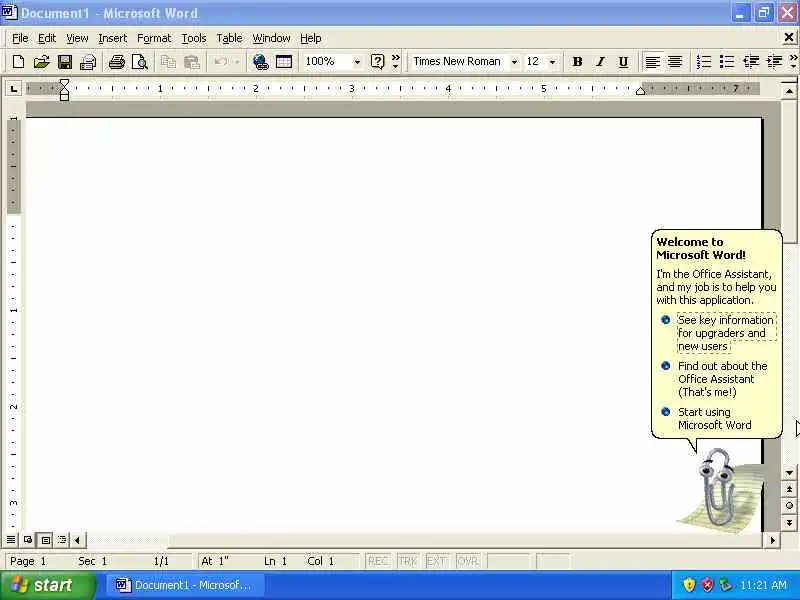Screen dimensions: 800x600
Task: Set Align Left paragraph alignment
Action: pos(652,62)
